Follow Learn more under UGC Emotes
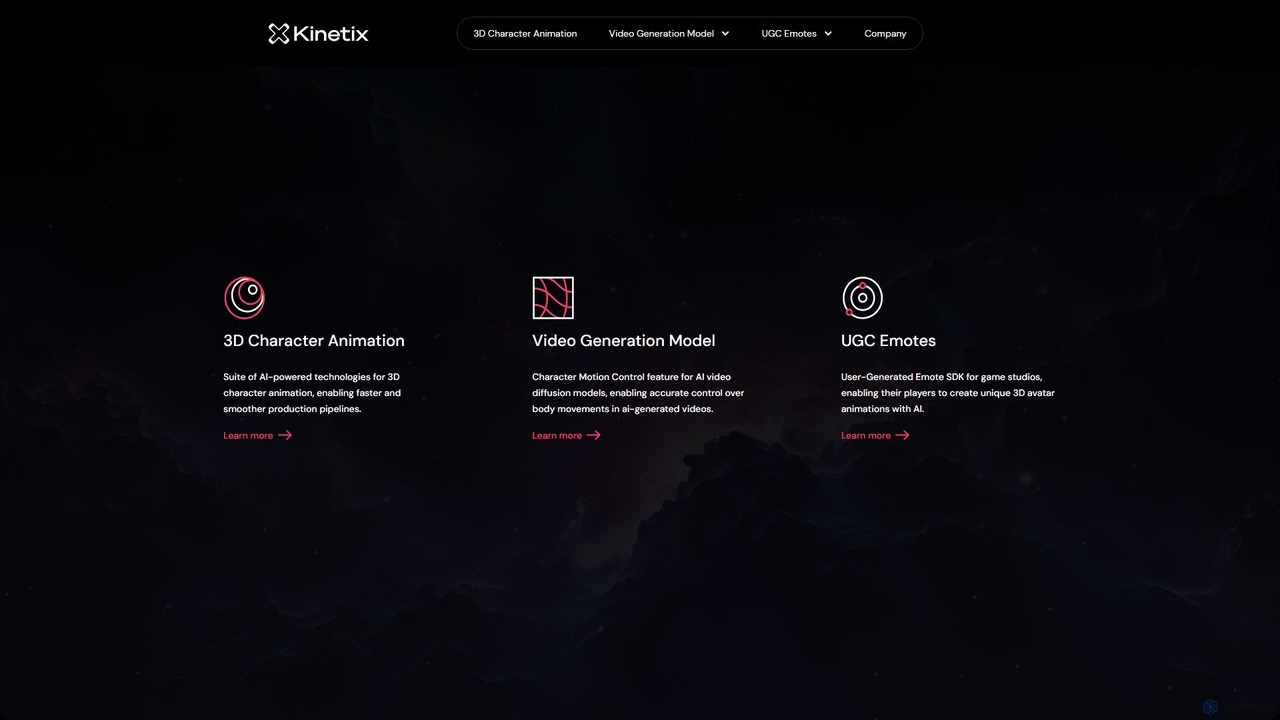 [x=876, y=435]
